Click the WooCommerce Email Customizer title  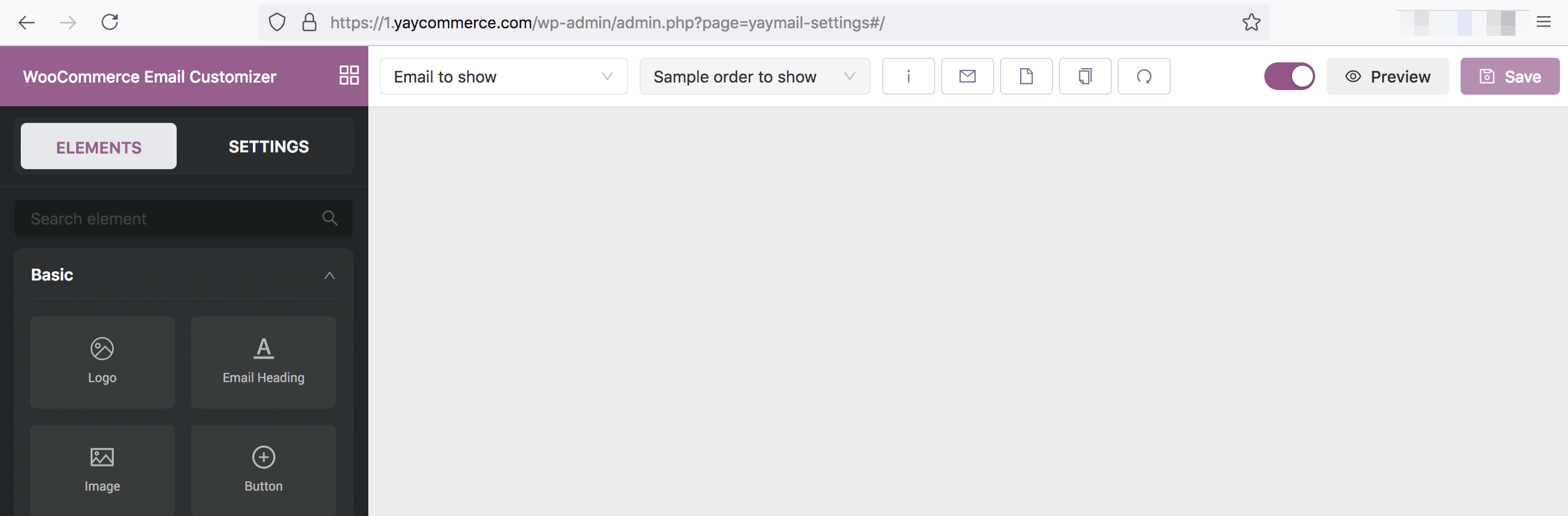coord(150,77)
